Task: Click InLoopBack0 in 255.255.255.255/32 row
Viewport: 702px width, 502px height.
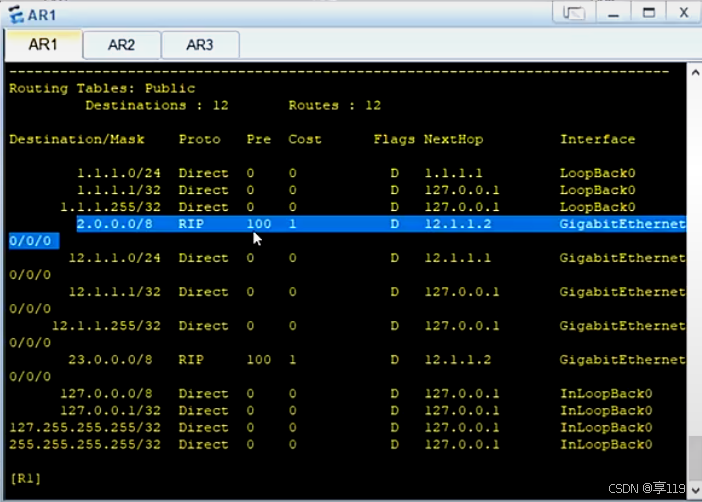Action: (x=606, y=445)
